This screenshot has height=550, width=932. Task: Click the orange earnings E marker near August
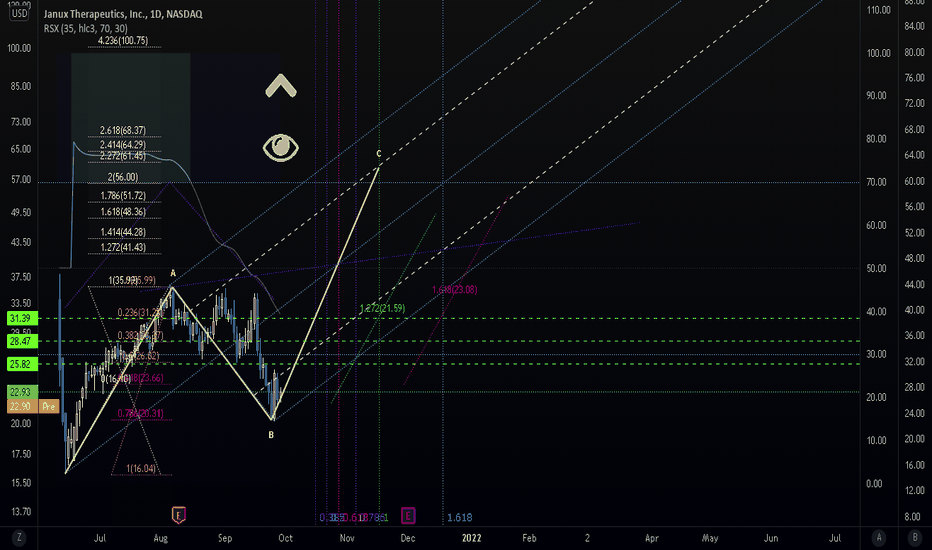(179, 516)
